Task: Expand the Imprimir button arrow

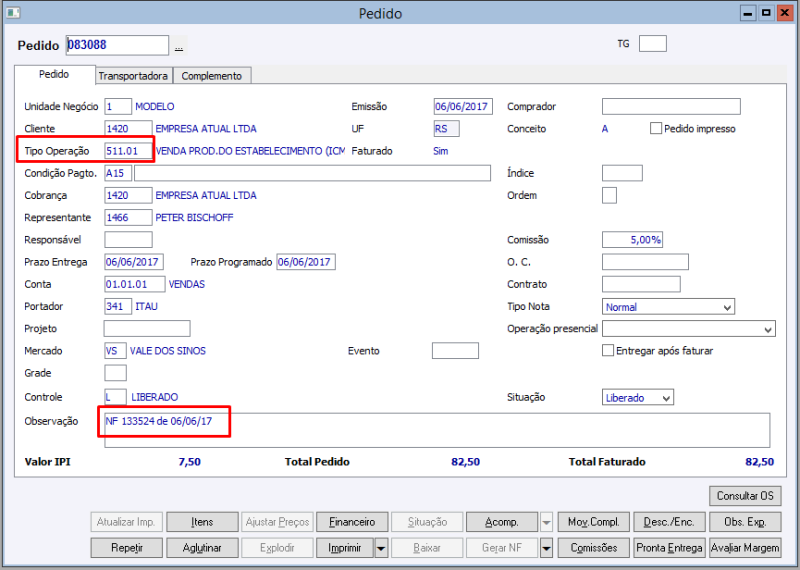Action: pyautogui.click(x=381, y=548)
